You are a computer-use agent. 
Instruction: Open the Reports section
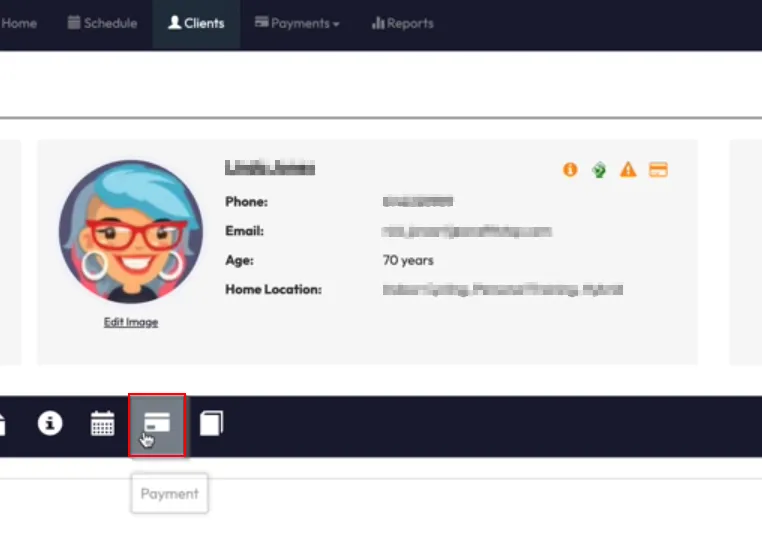402,23
